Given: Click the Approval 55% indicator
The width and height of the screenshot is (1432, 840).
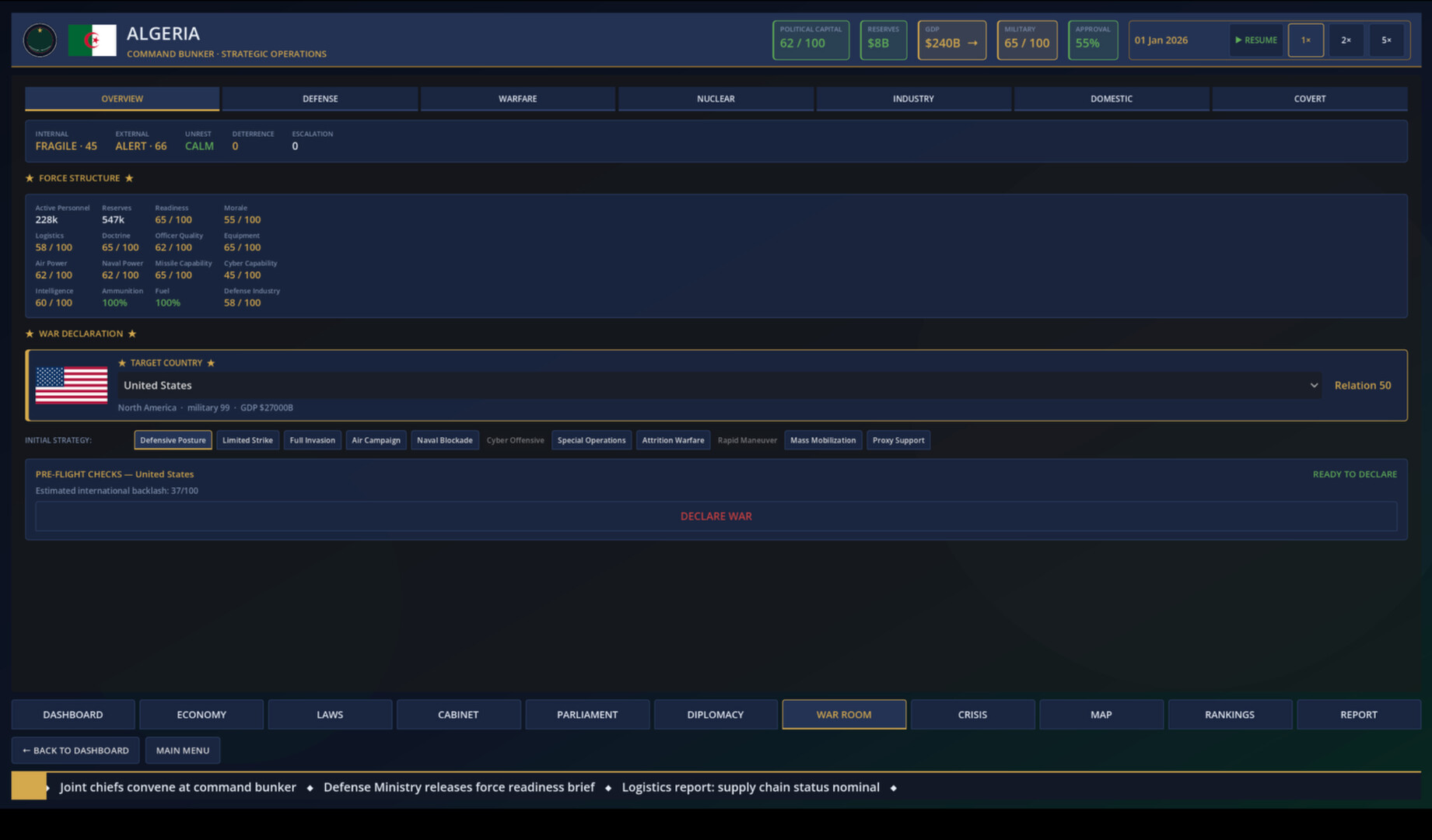Looking at the screenshot, I should pos(1093,40).
